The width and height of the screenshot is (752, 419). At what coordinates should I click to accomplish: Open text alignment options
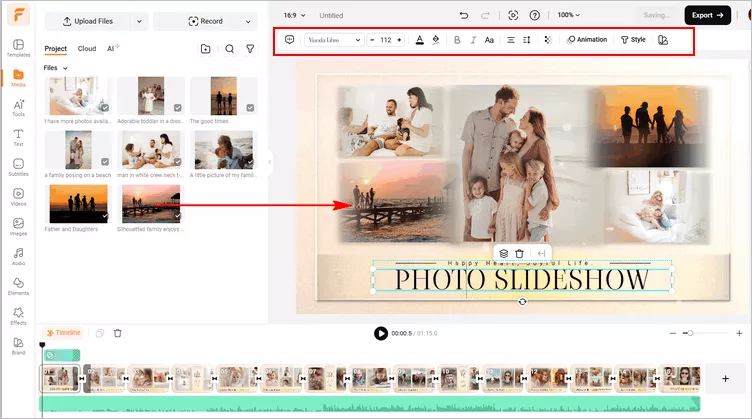[x=511, y=40]
